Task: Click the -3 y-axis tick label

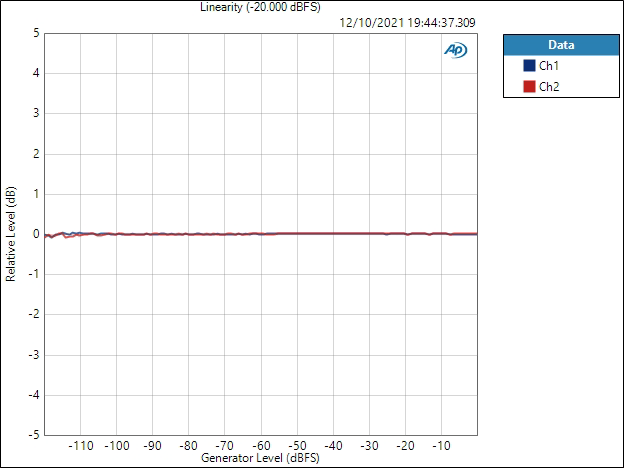Action: coord(34,355)
